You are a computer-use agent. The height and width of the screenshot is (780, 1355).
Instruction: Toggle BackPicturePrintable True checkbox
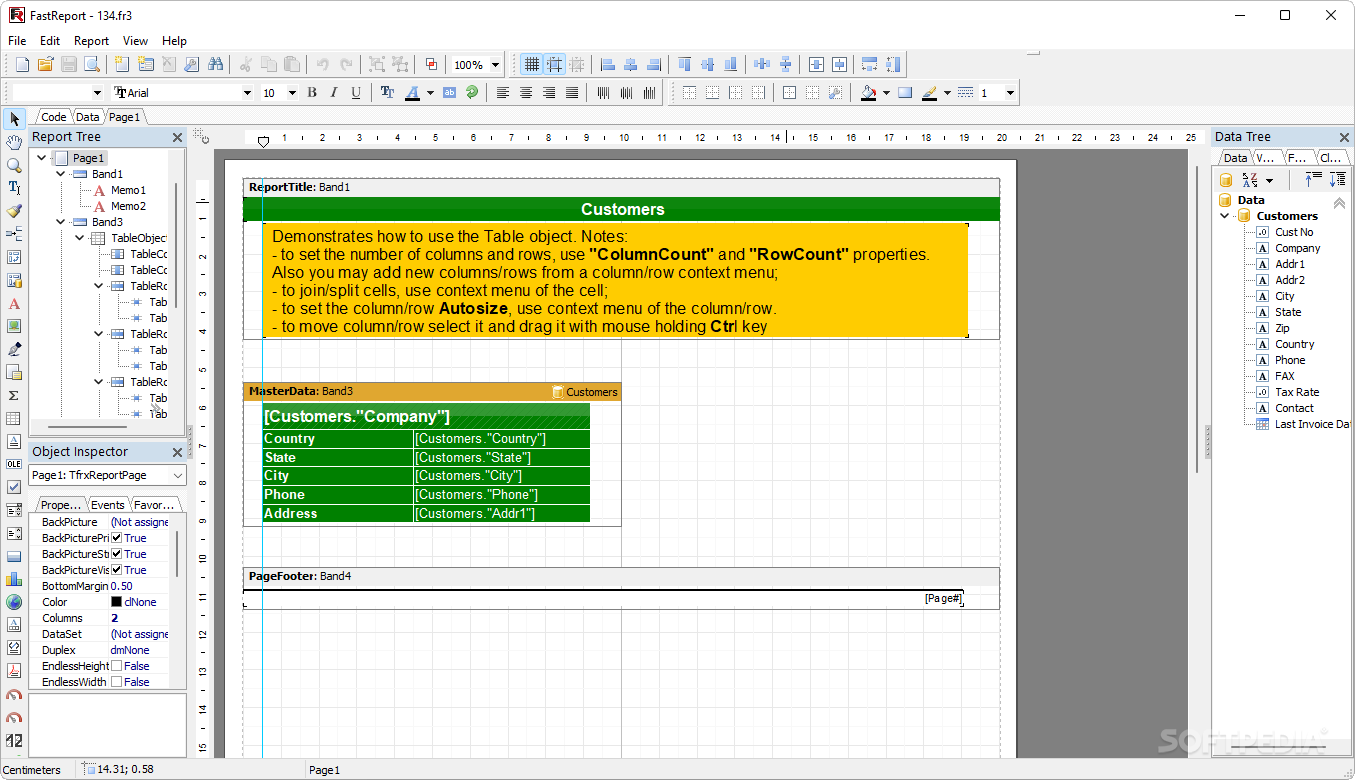pos(116,538)
